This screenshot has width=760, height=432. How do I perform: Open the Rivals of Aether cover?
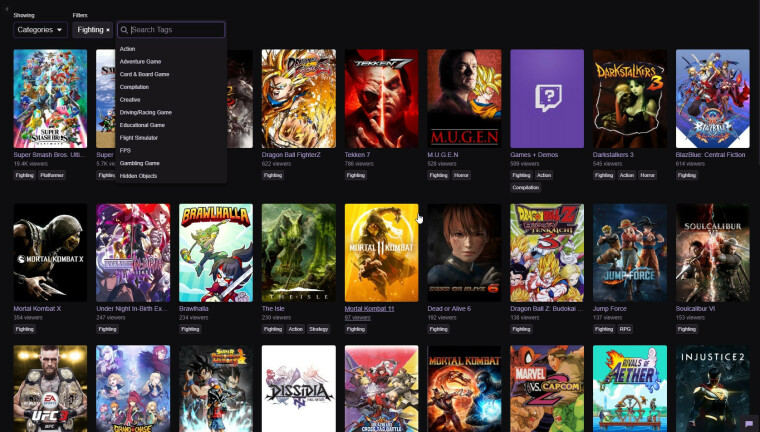pyautogui.click(x=630, y=388)
